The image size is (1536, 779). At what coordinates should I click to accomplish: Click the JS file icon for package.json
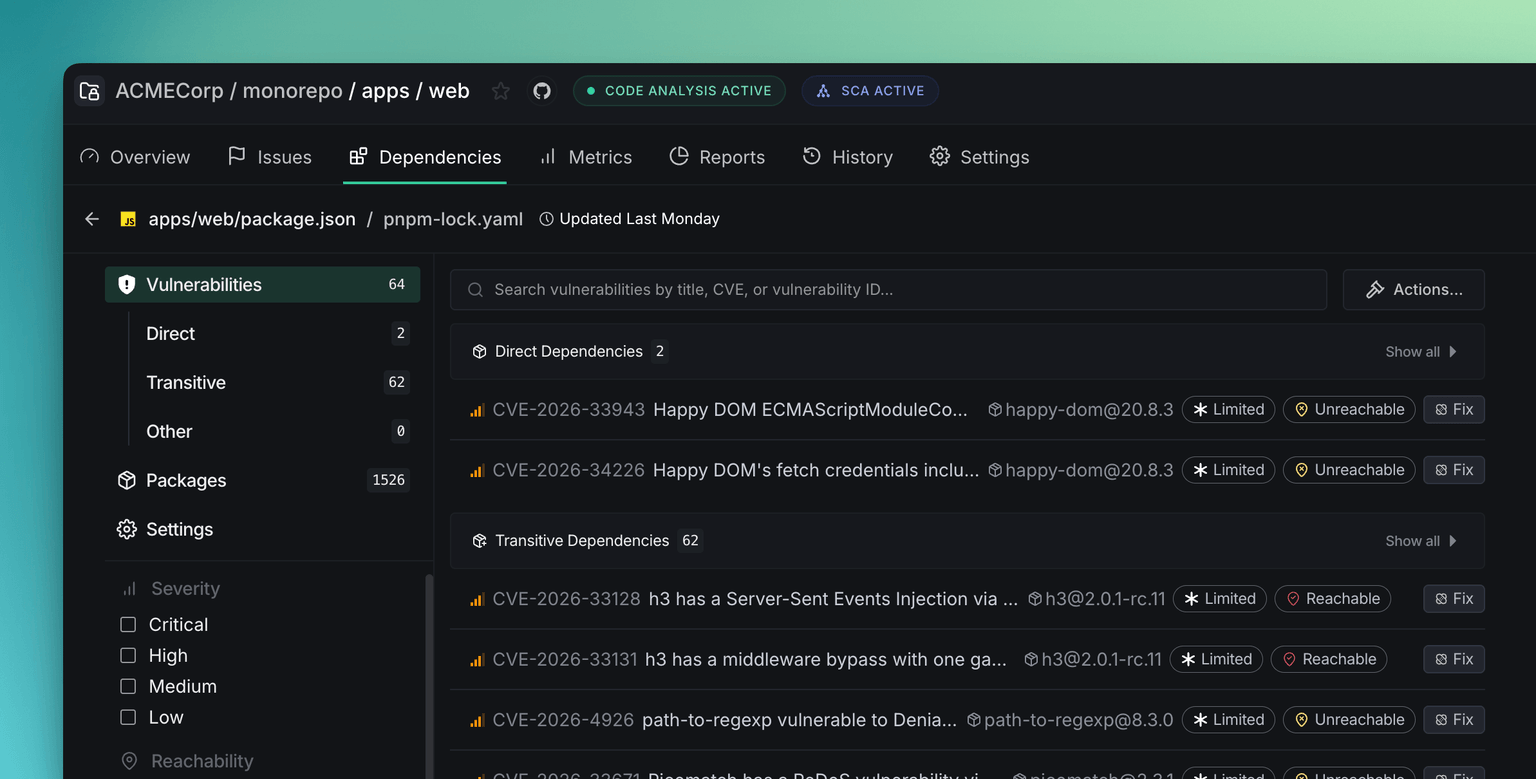(128, 219)
